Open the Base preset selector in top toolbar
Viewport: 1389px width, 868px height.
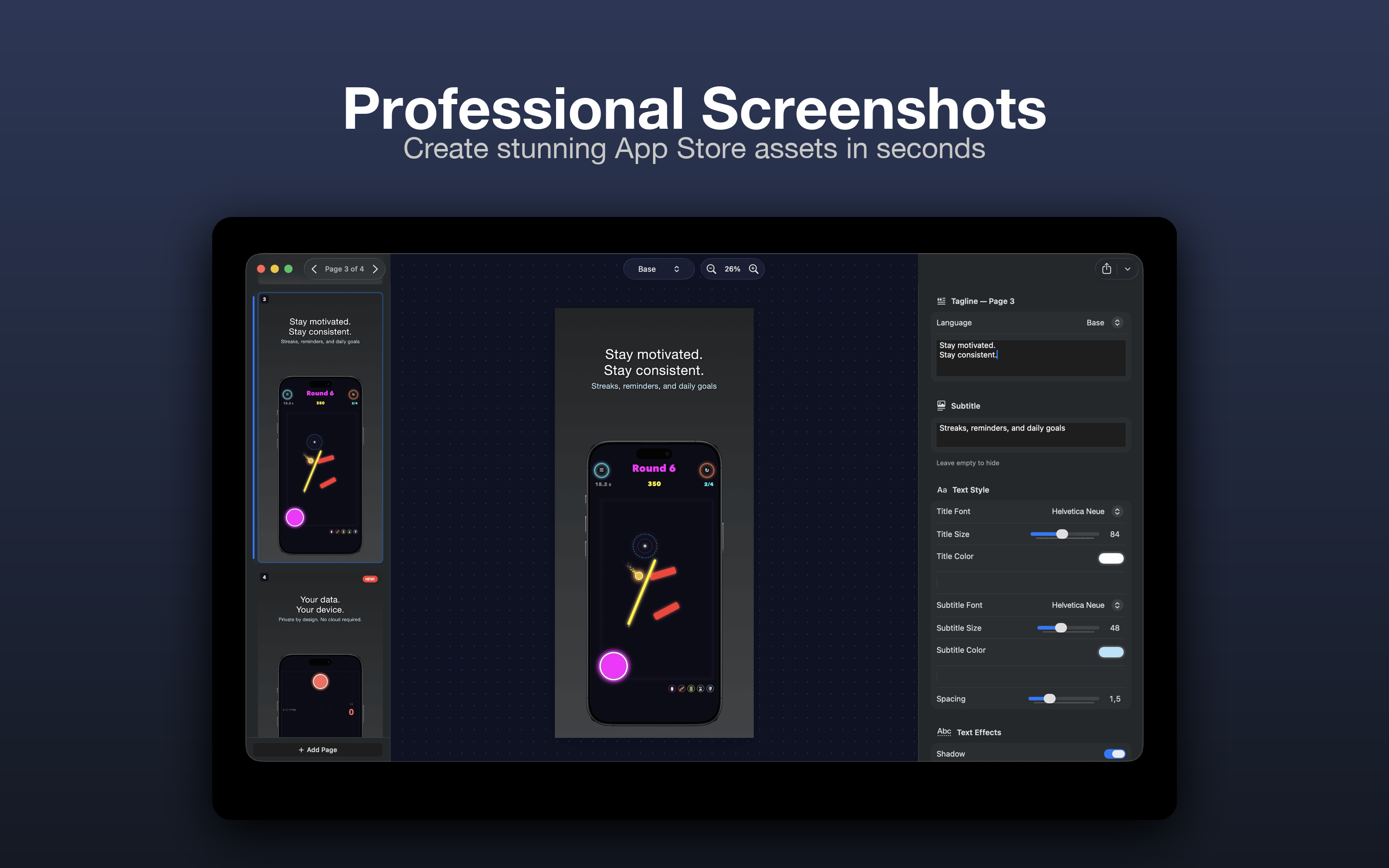point(659,269)
